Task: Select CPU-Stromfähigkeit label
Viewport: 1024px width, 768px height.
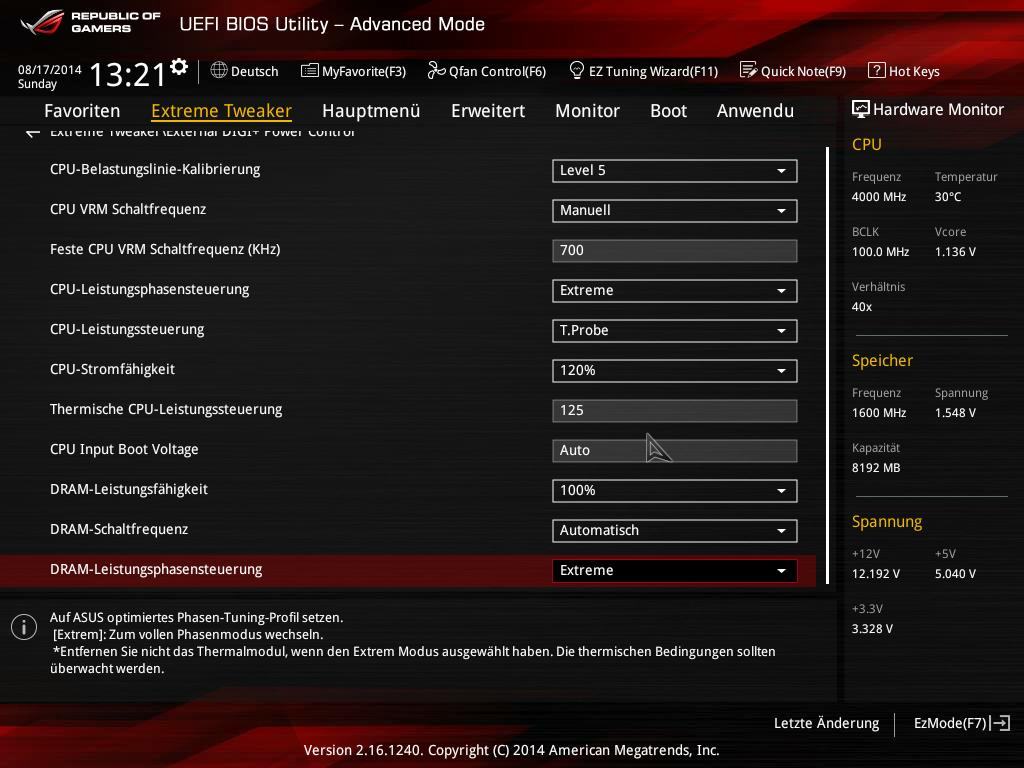Action: (112, 369)
